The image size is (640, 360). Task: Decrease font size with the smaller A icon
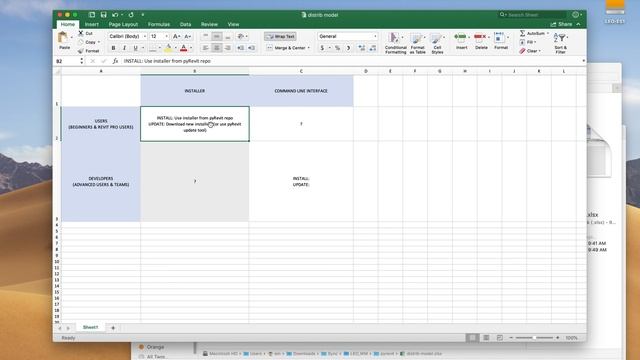pyautogui.click(x=188, y=36)
